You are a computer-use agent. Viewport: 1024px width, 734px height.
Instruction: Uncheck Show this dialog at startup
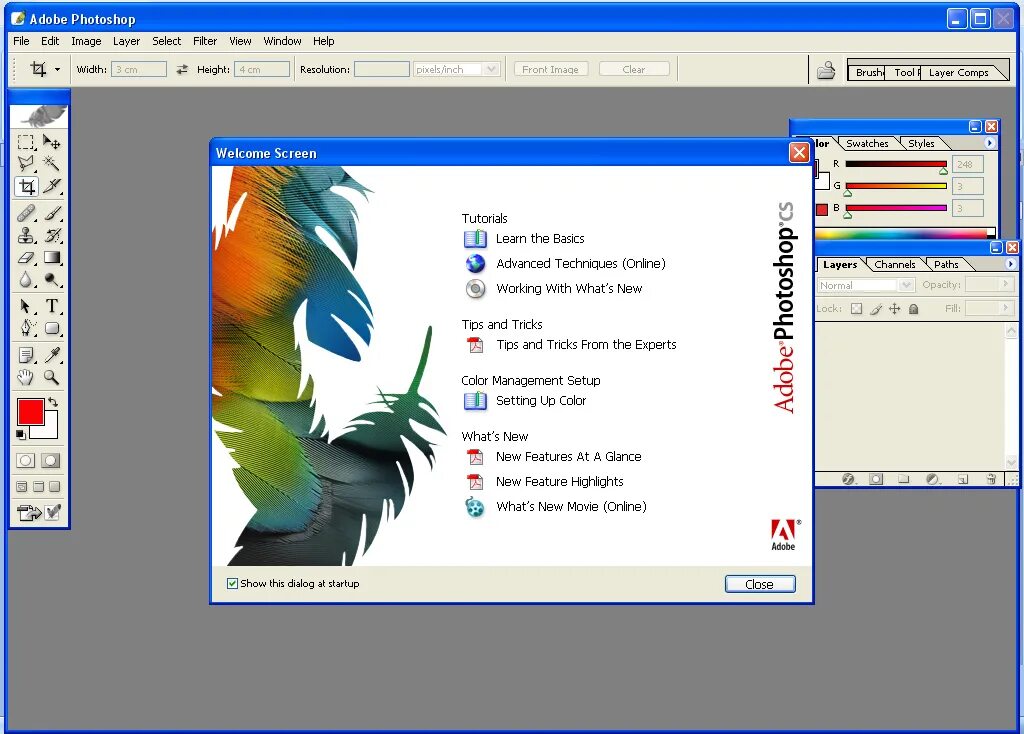click(232, 583)
